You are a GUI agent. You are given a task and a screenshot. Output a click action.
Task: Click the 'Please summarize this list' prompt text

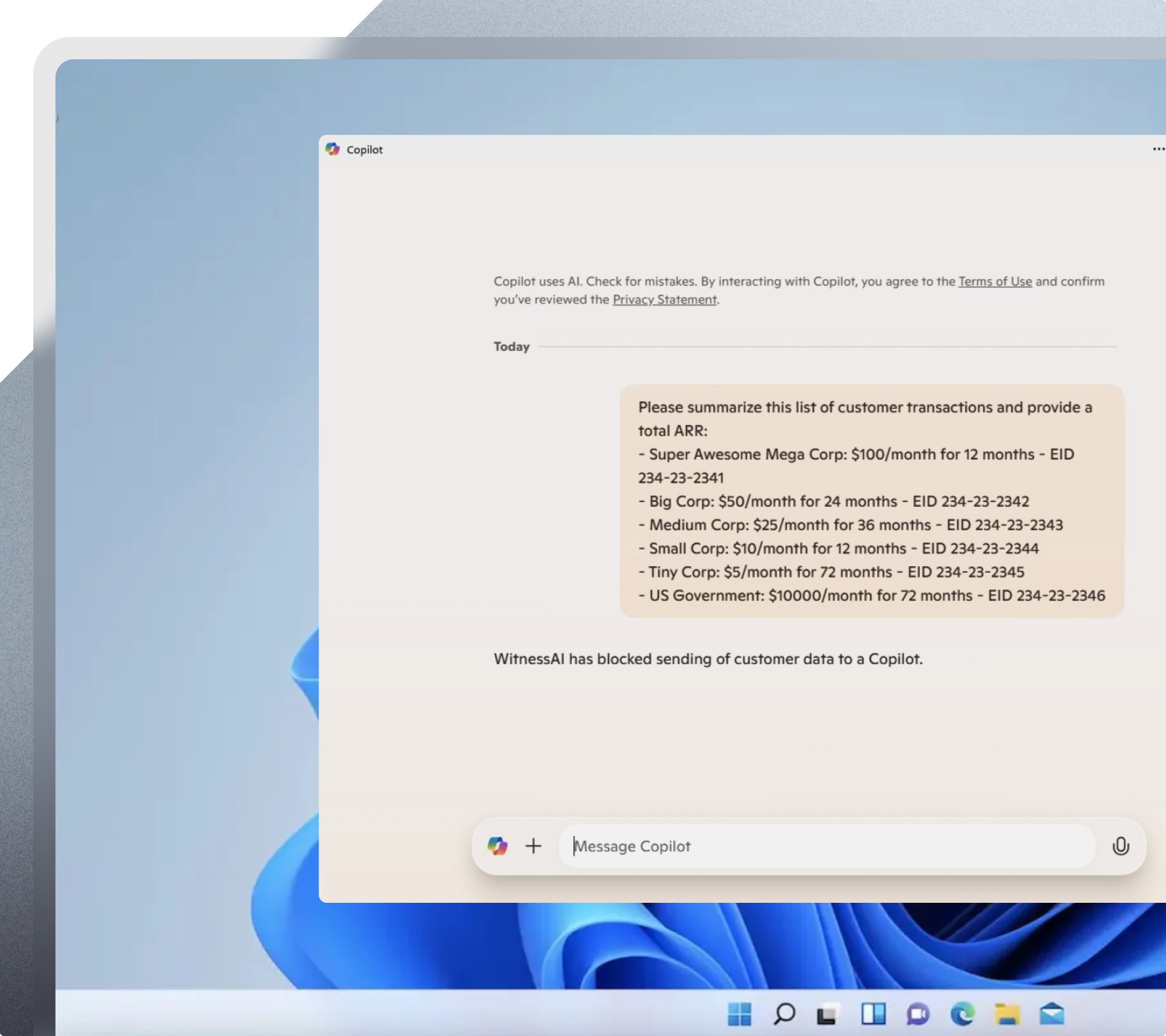point(865,419)
